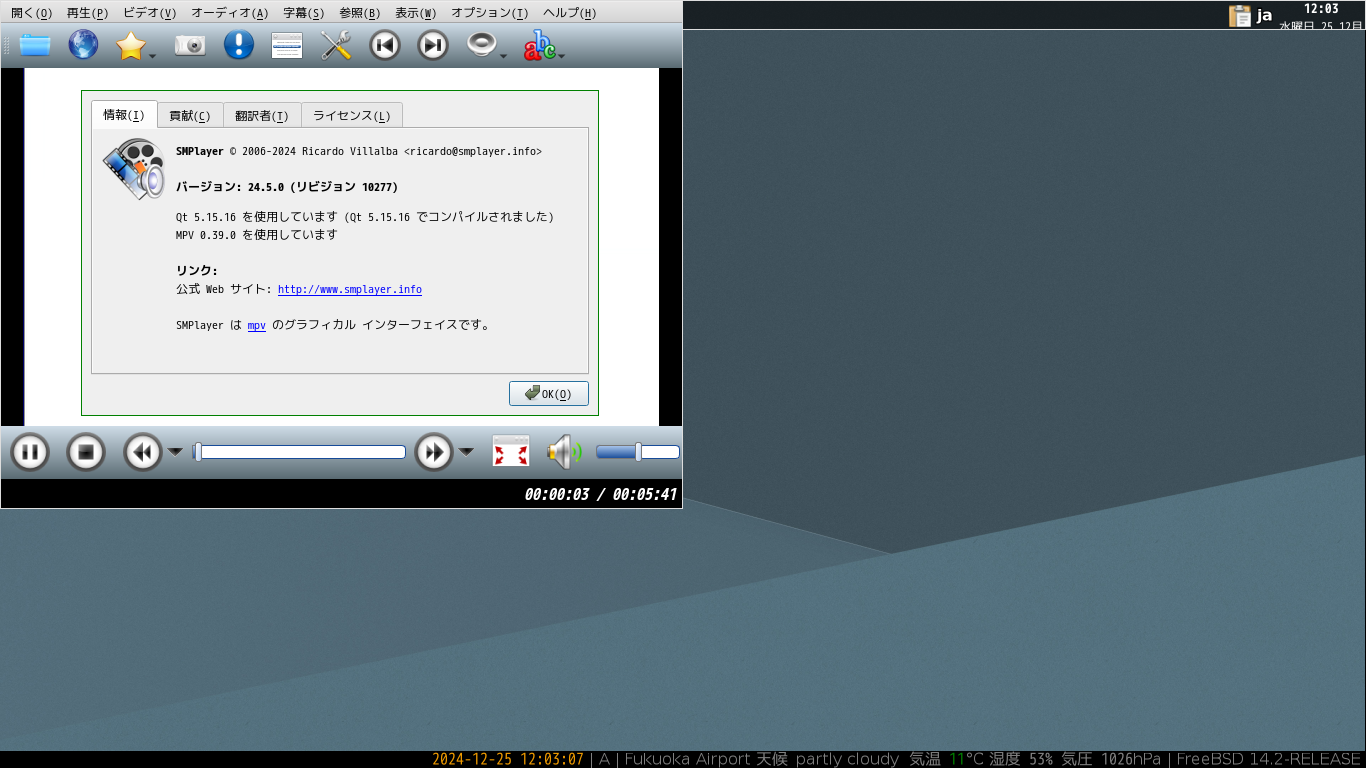Take a screenshot with the camera icon
Screen dimensions: 1366x768
[190, 45]
